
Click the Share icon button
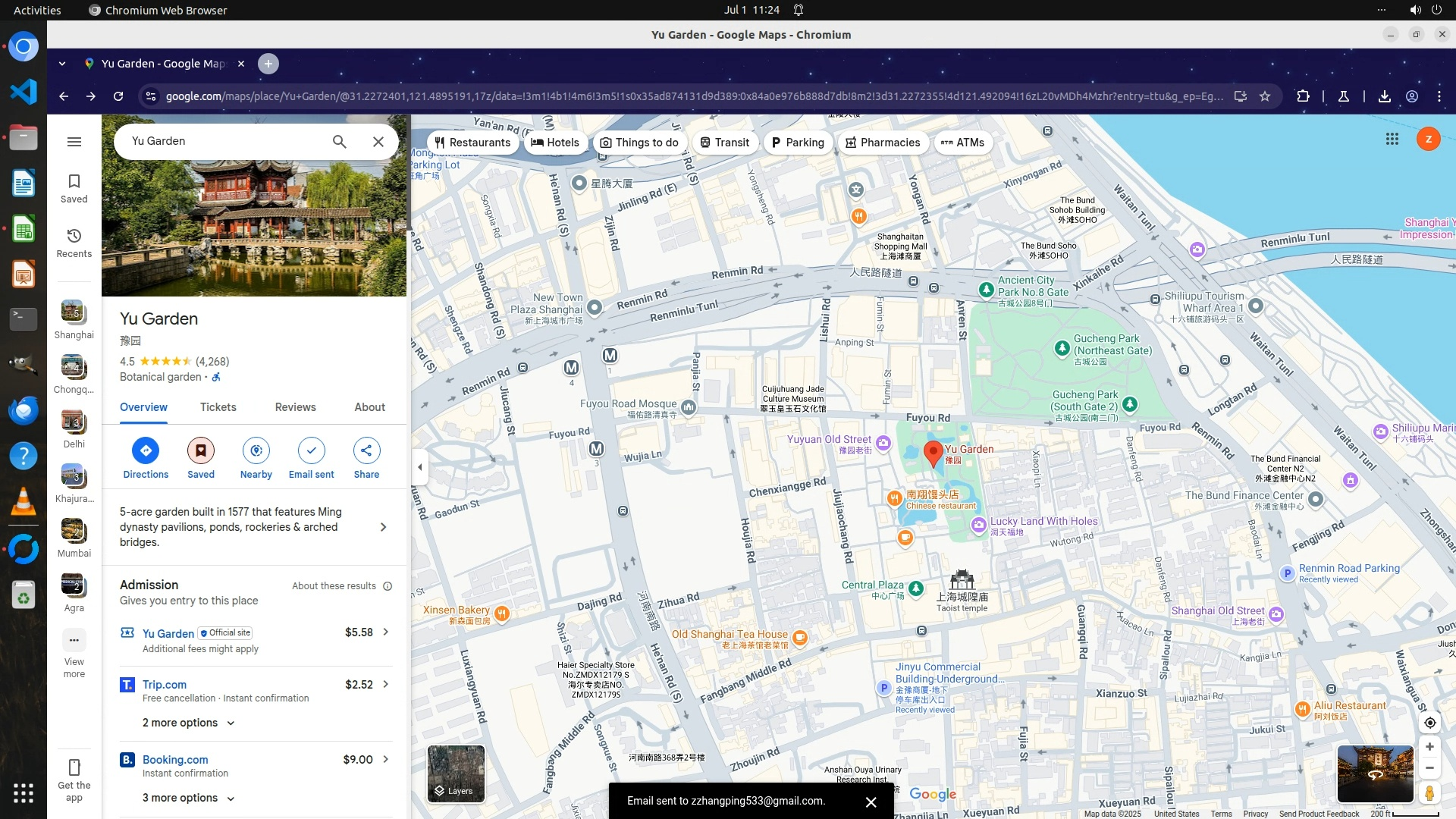coord(366,450)
